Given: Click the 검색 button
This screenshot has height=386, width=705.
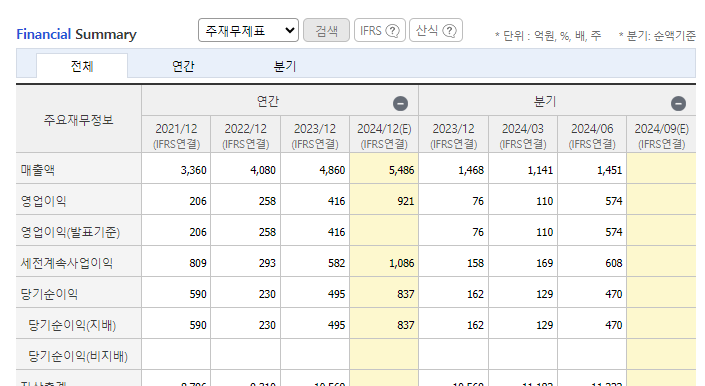Looking at the screenshot, I should (x=326, y=30).
